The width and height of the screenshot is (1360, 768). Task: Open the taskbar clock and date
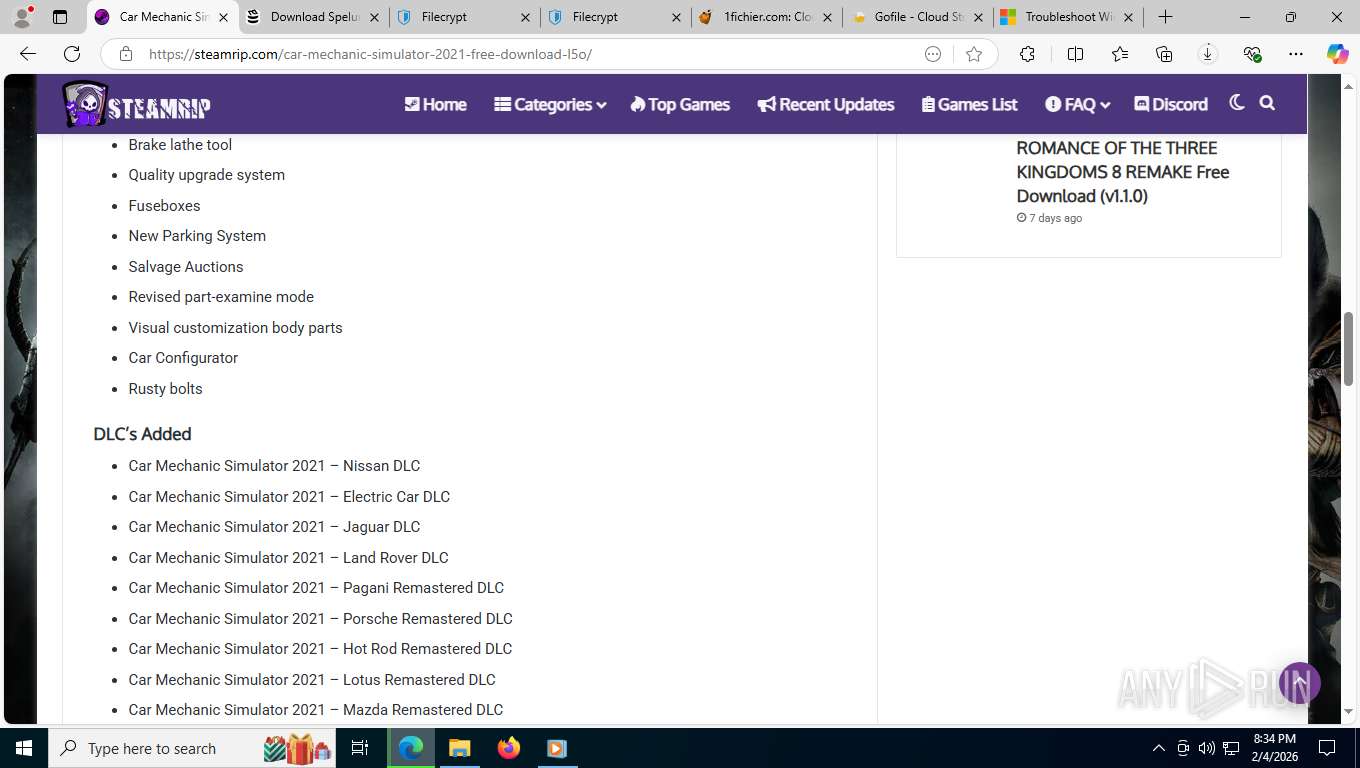1274,748
